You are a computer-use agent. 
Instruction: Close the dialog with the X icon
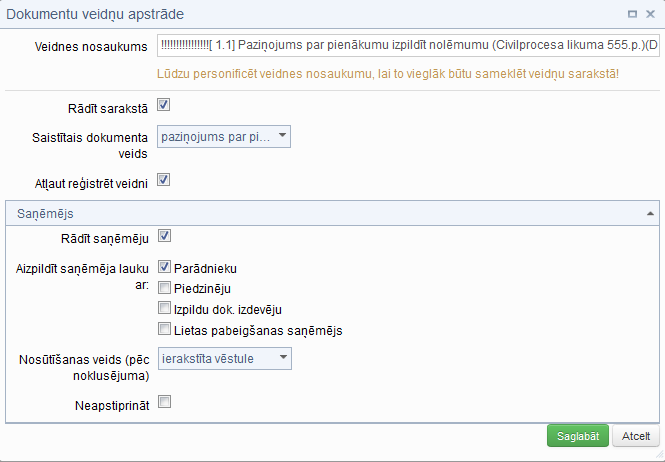coord(650,14)
